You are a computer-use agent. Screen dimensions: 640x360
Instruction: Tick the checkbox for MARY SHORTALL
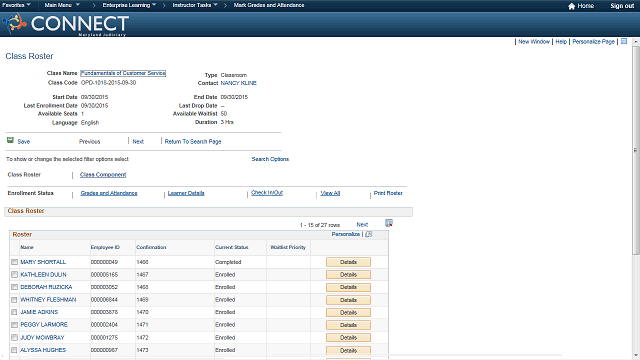tap(14, 262)
